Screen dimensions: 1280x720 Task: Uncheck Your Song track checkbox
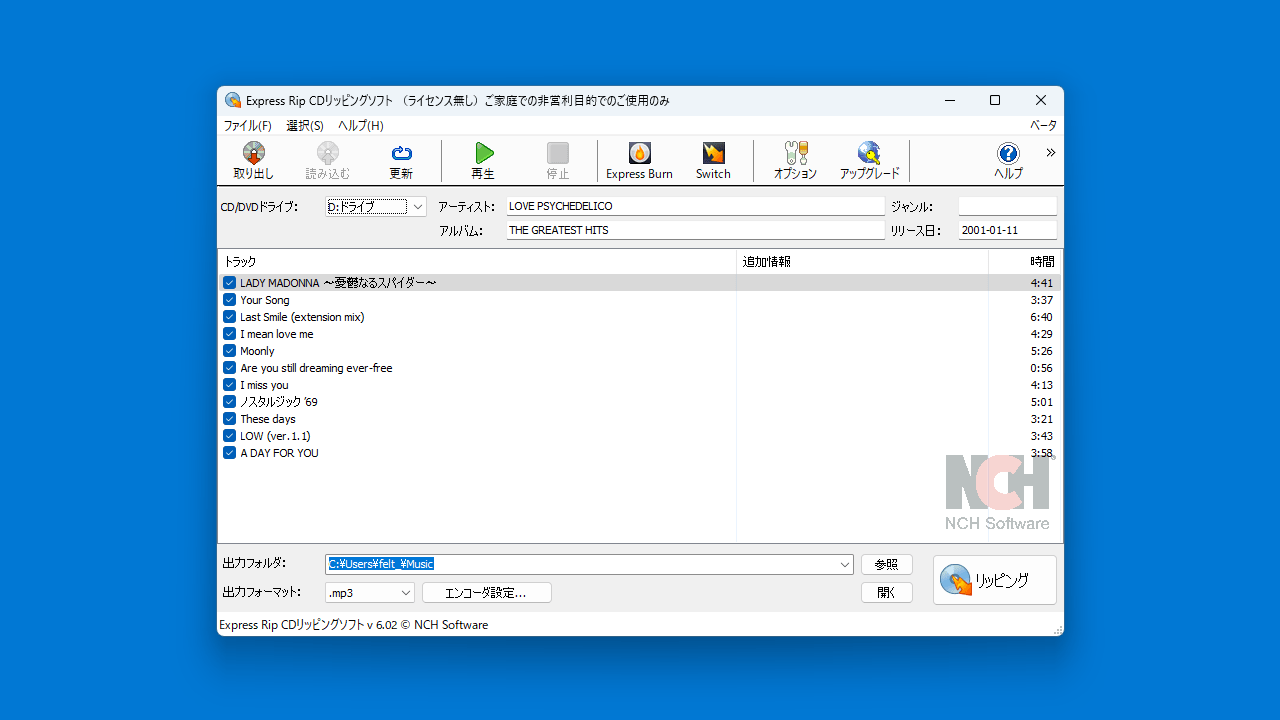click(x=229, y=300)
